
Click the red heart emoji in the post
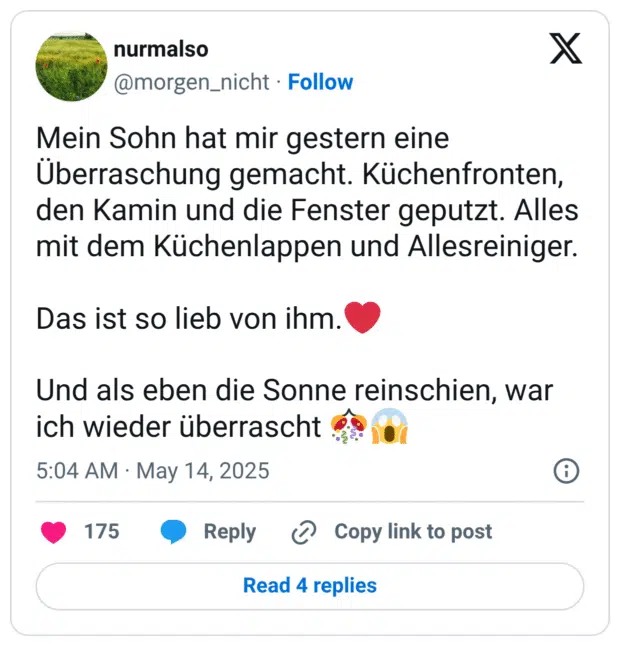tap(362, 319)
